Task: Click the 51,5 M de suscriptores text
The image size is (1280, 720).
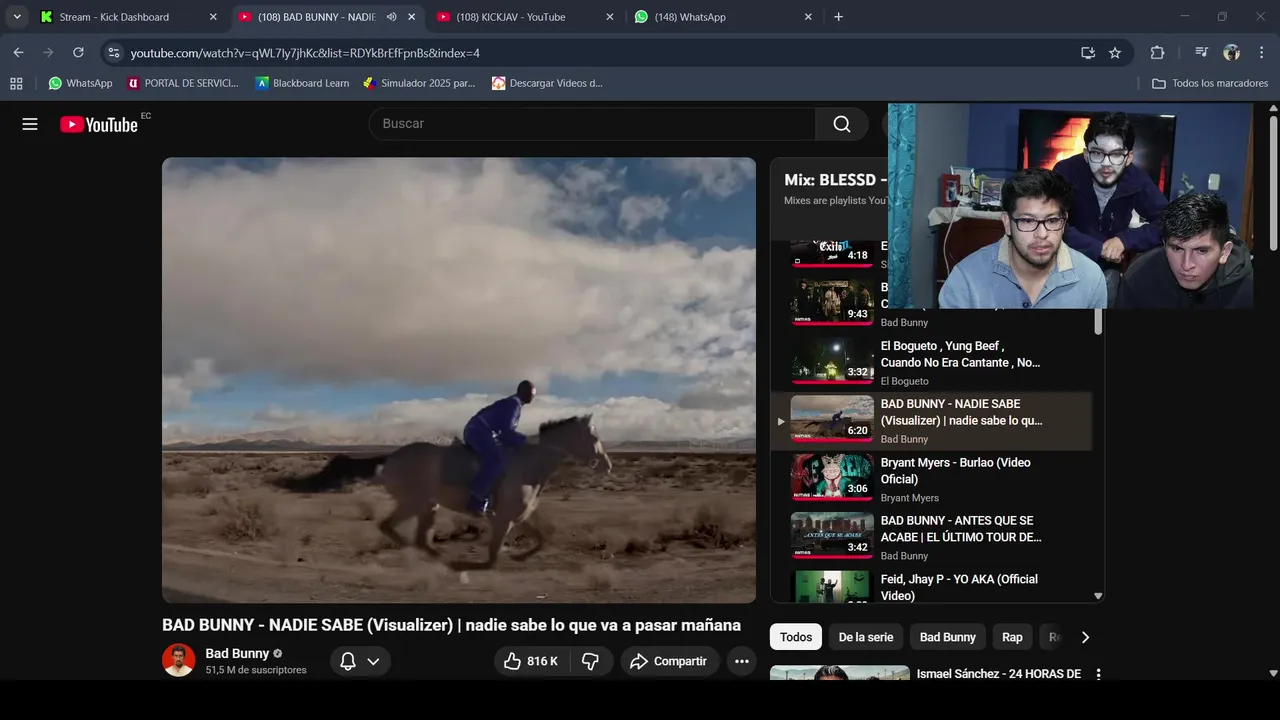Action: click(256, 670)
